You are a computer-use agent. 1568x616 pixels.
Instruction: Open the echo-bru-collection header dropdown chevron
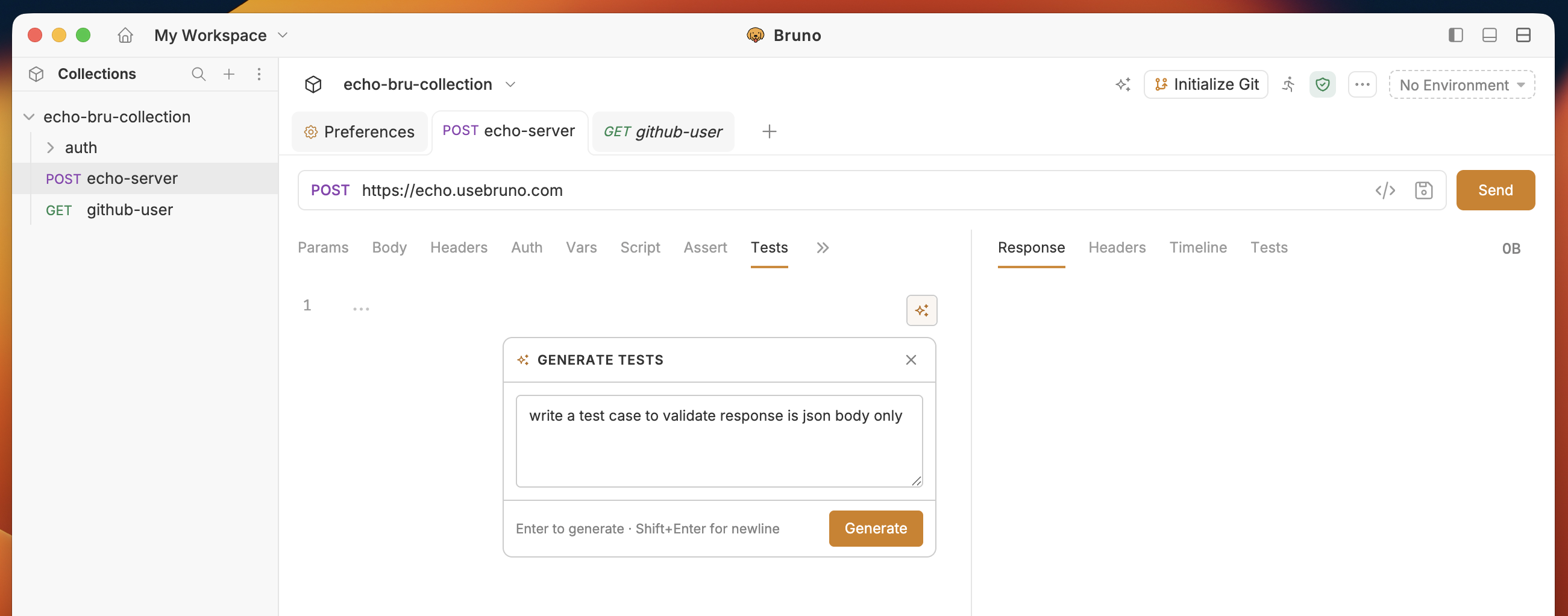tap(510, 84)
